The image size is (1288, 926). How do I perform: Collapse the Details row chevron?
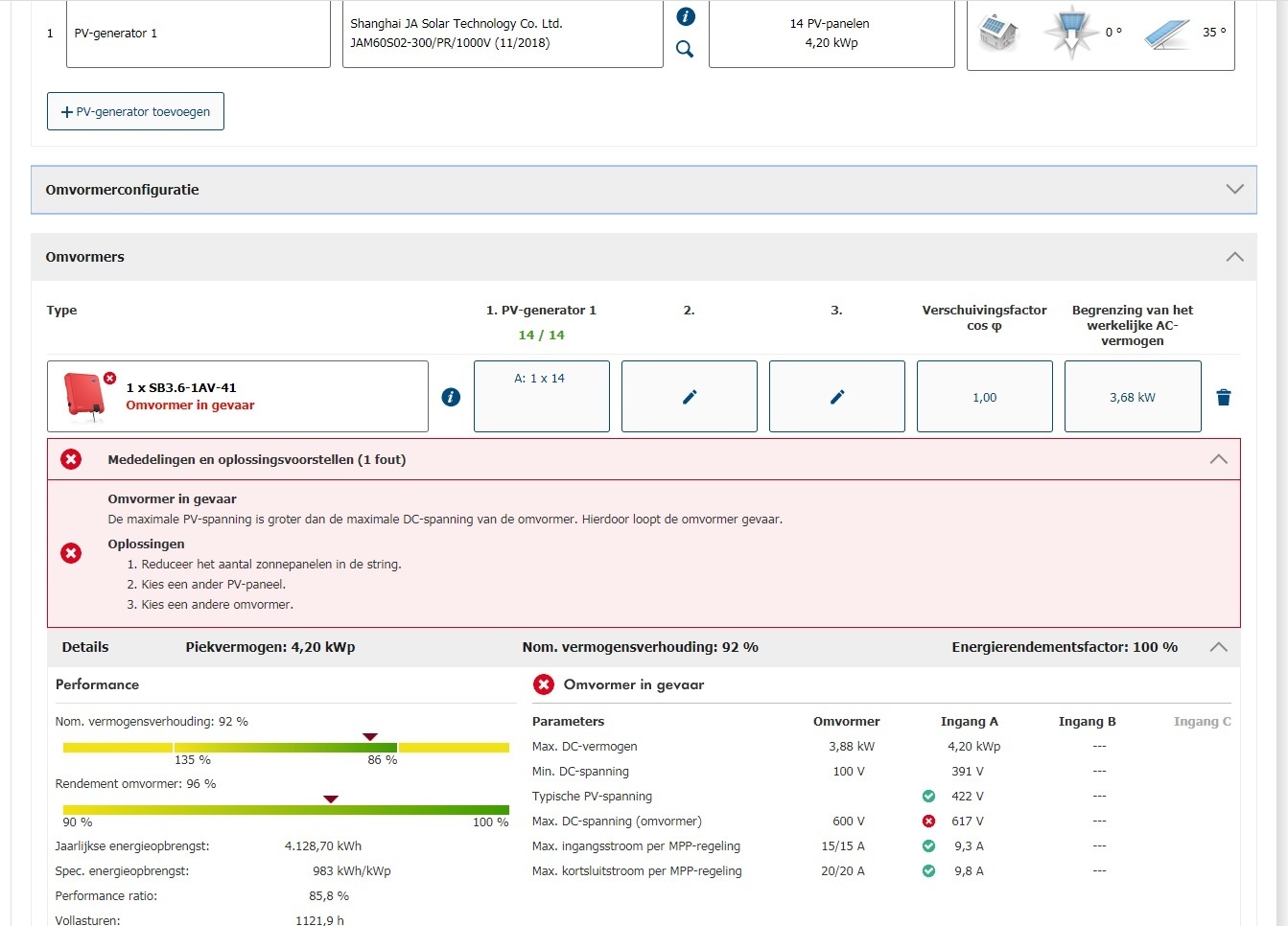1218,647
